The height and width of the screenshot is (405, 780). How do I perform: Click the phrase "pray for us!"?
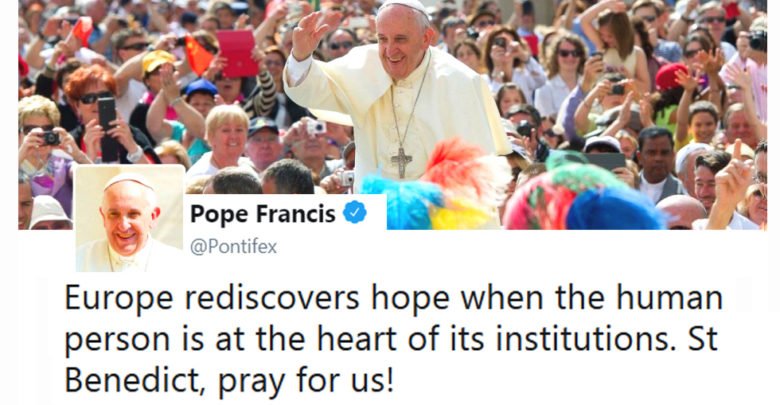pos(306,381)
